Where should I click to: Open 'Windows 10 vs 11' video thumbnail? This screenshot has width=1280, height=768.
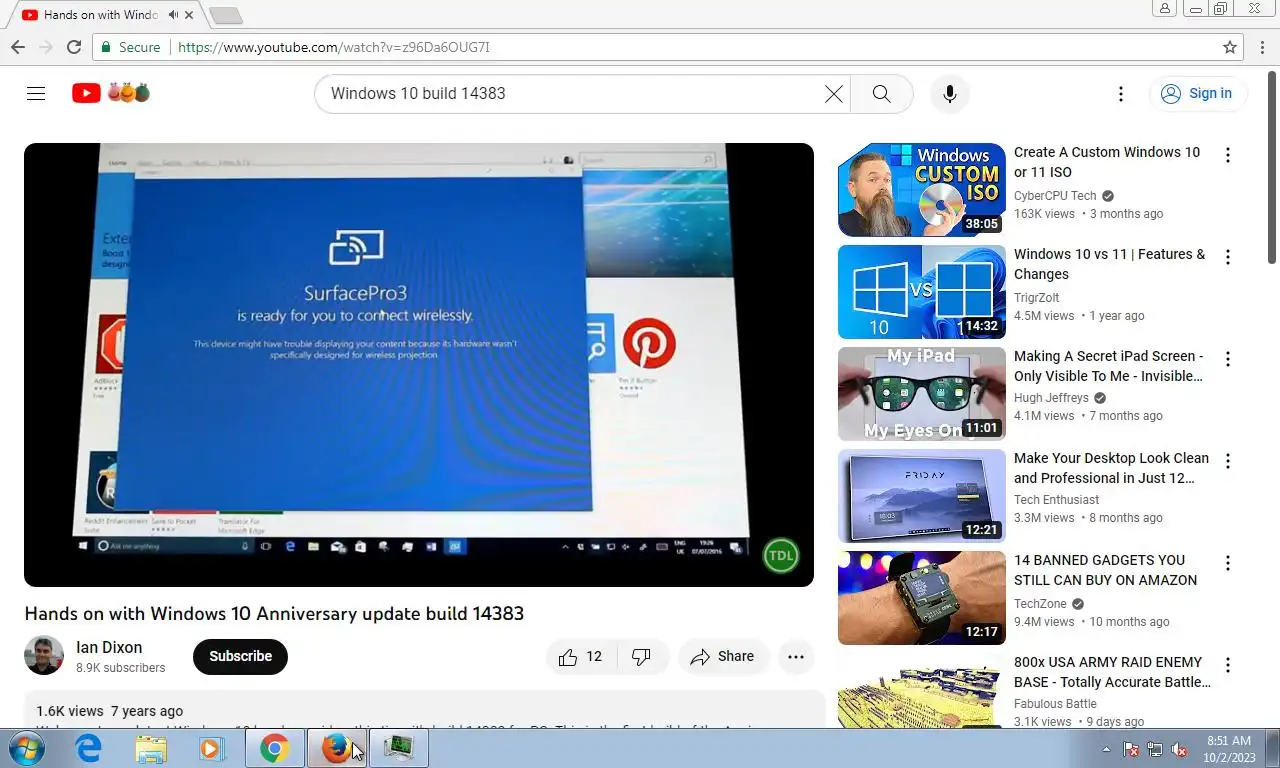click(922, 292)
